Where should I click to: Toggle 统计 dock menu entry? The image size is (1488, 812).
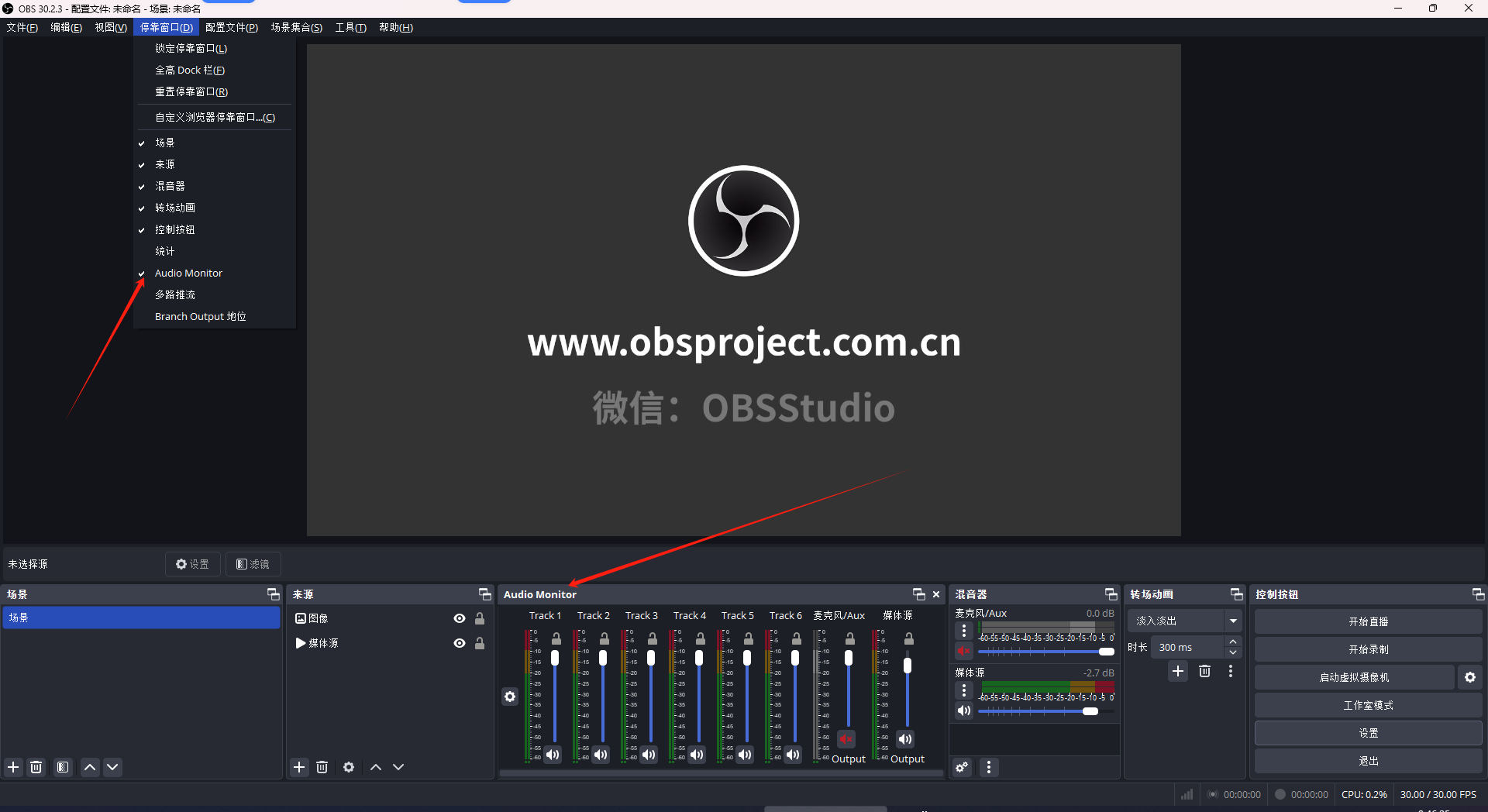(x=214, y=251)
